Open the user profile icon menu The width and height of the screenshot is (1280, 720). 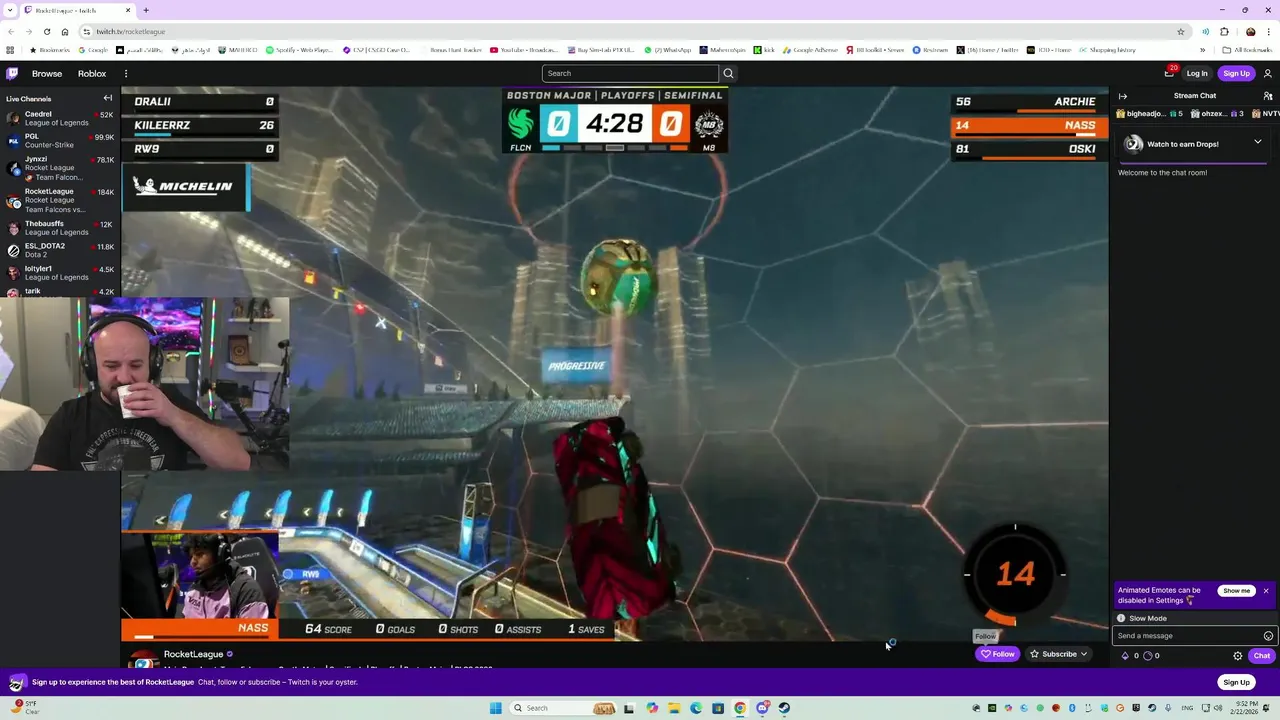point(1268,73)
